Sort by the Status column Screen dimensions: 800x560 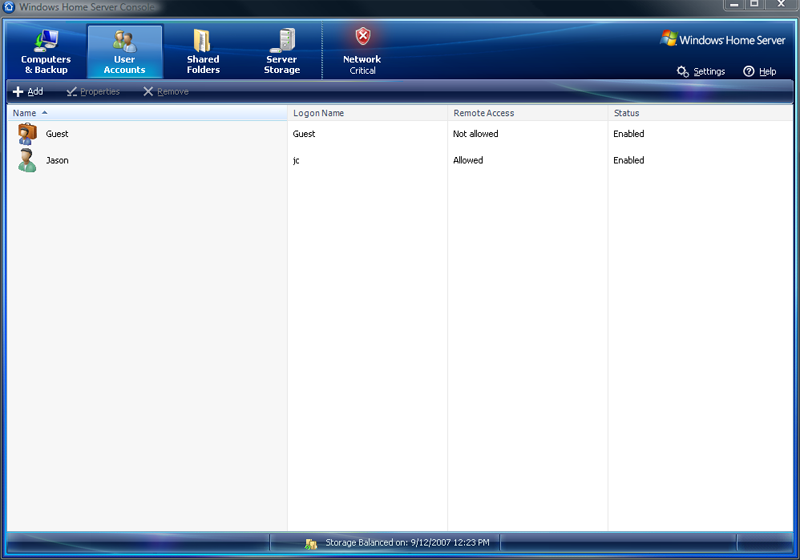pyautogui.click(x=700, y=113)
